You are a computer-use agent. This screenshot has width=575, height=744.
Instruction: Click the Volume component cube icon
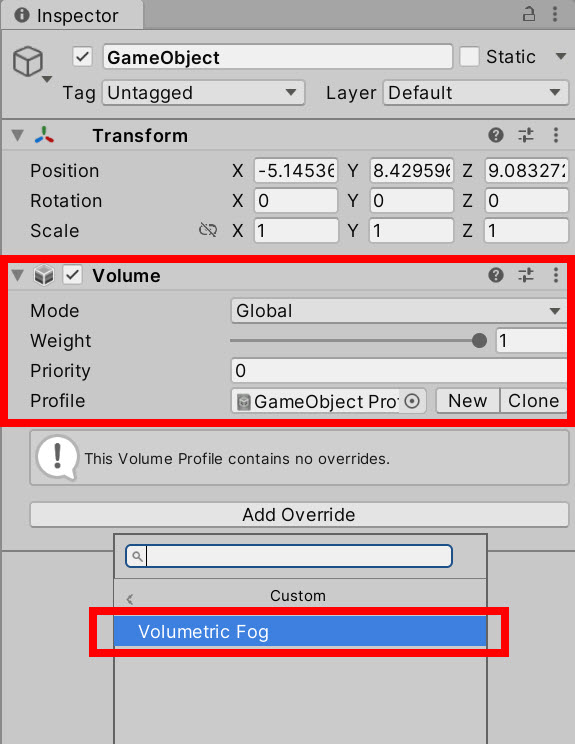coord(44,275)
